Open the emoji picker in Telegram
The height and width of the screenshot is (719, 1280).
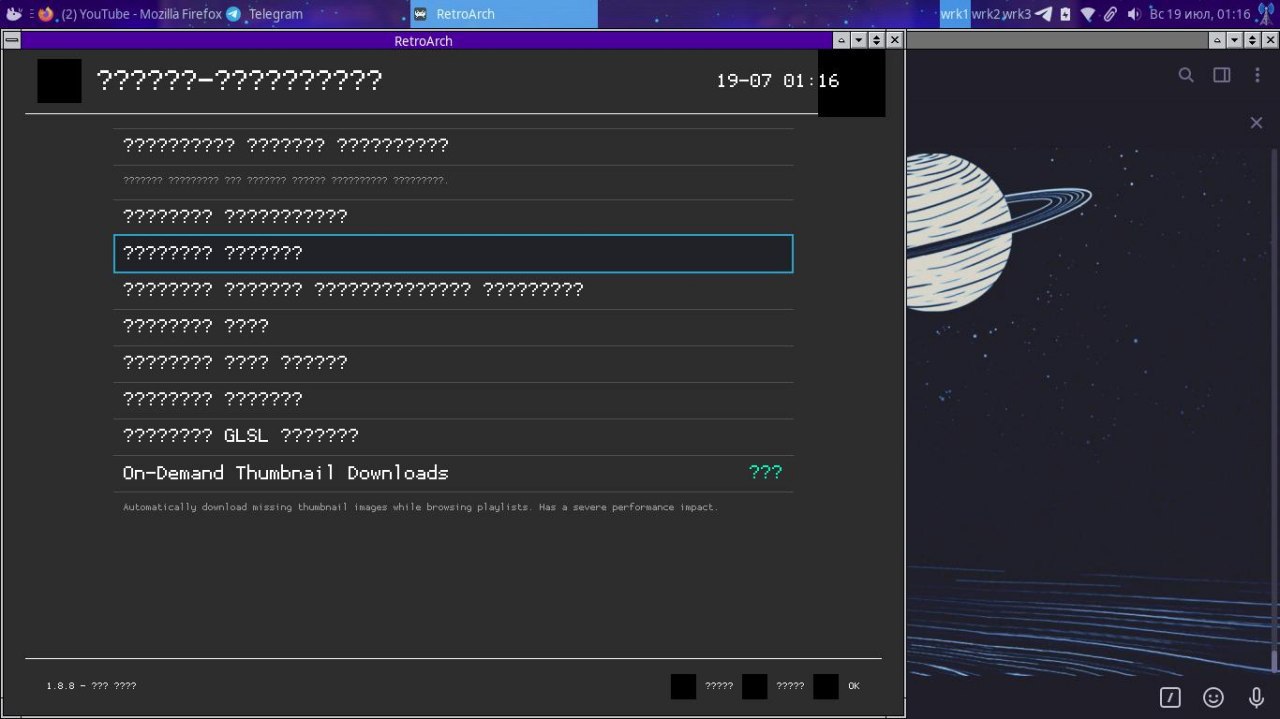[1213, 698]
